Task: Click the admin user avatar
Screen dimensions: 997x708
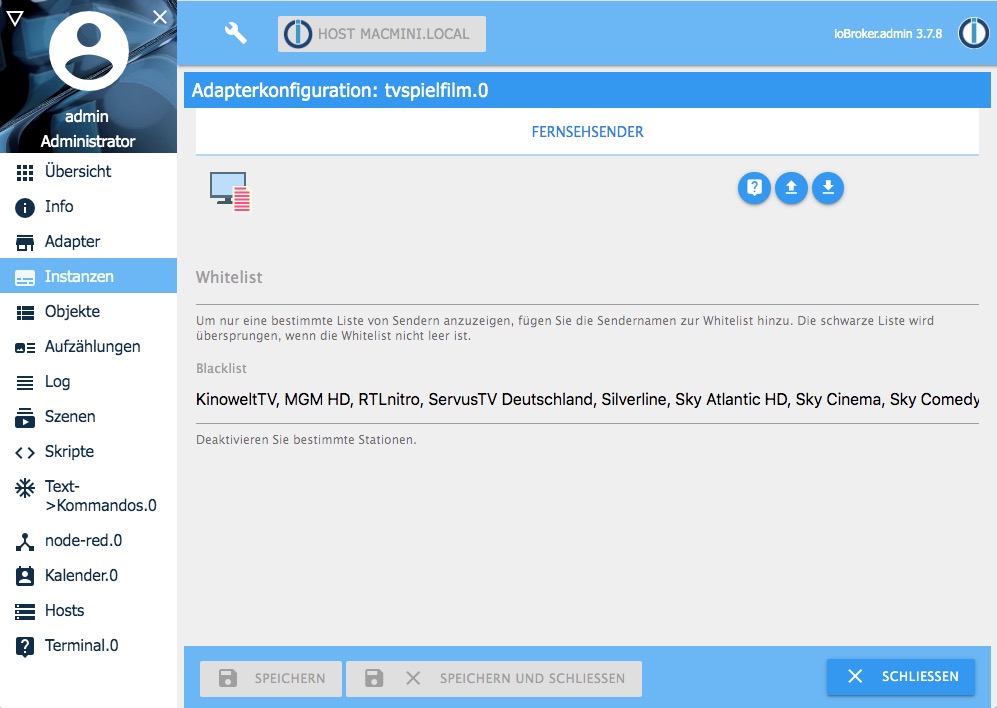Action: [x=88, y=51]
